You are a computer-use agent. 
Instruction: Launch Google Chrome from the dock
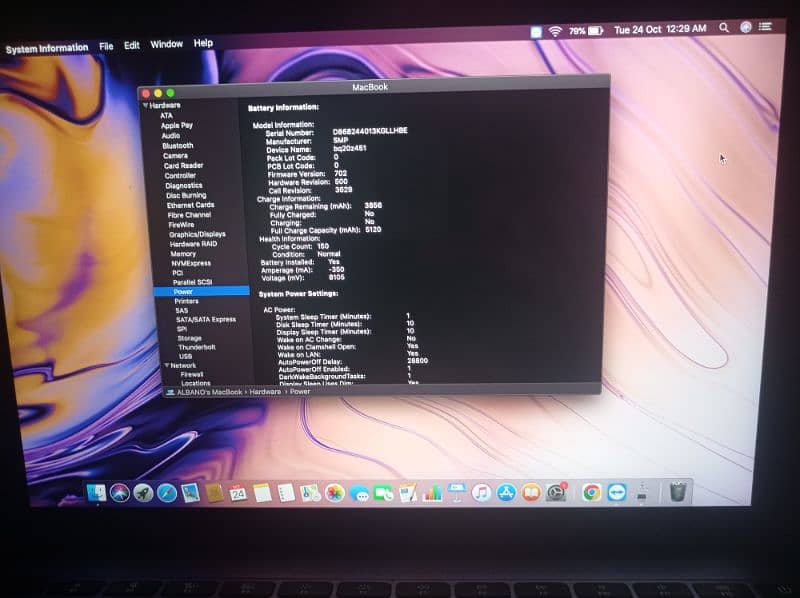[x=592, y=492]
